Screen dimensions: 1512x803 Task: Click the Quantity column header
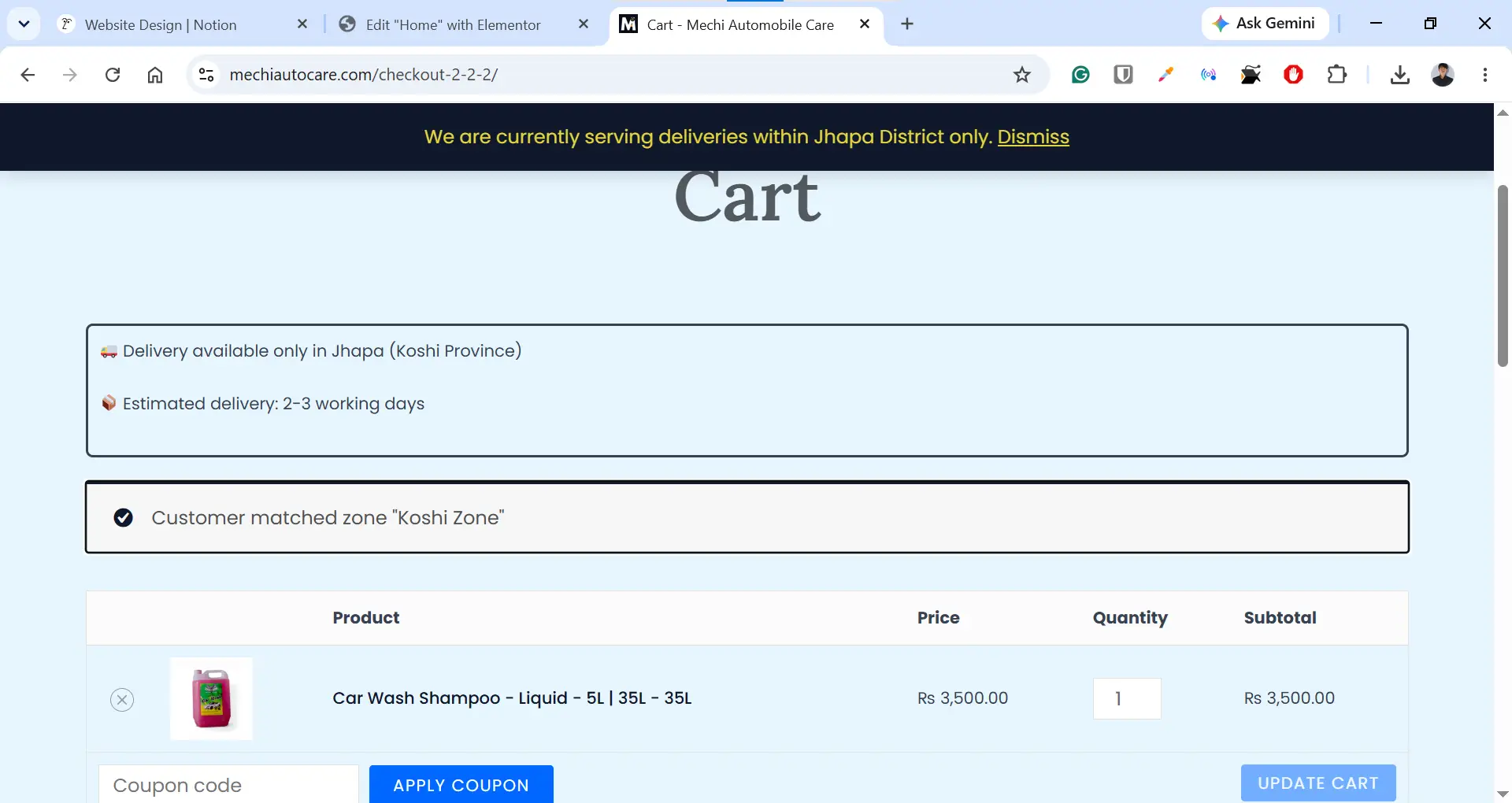click(x=1130, y=618)
